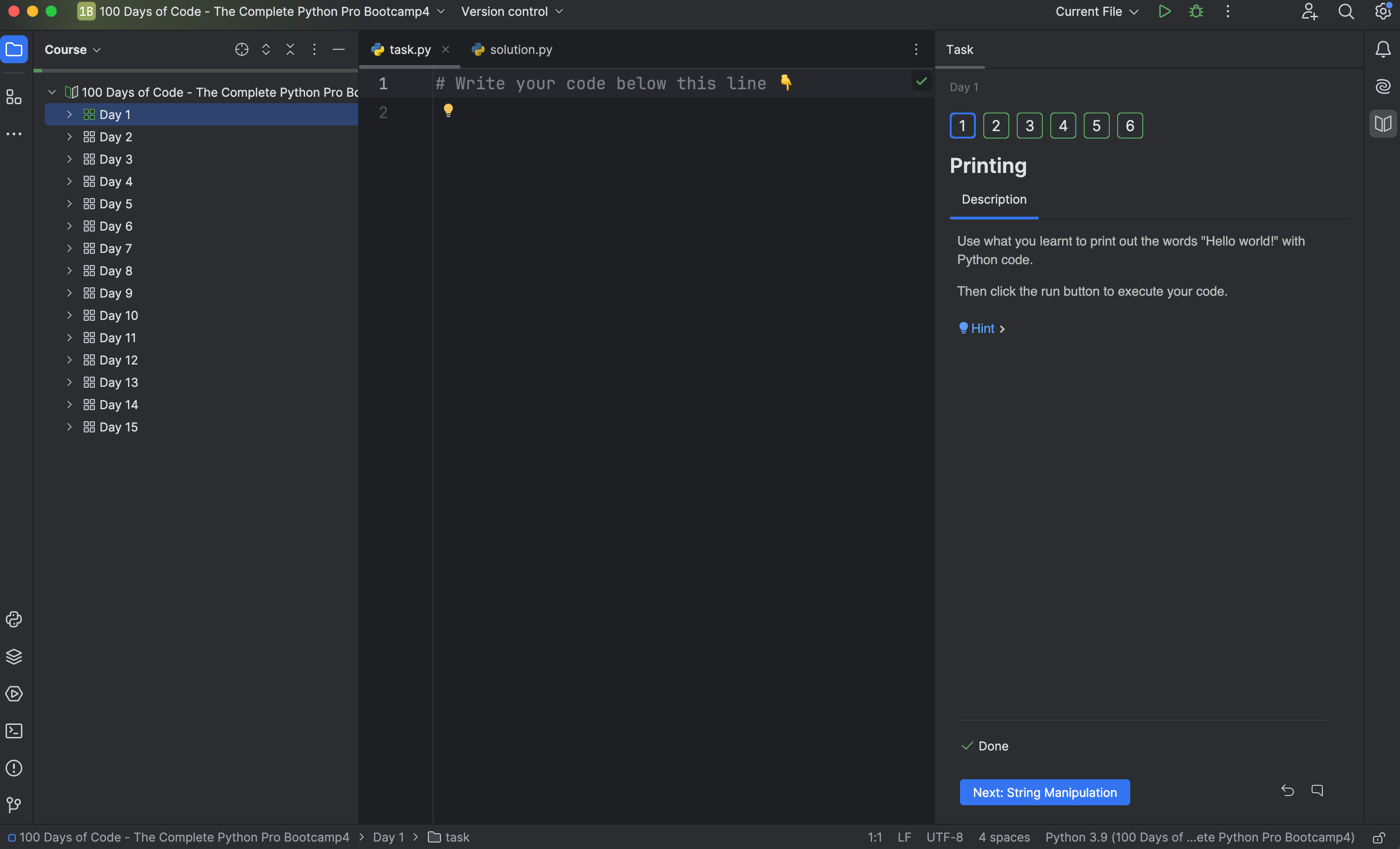Expand the Day 5 tree node
1400x849 pixels.
point(69,204)
